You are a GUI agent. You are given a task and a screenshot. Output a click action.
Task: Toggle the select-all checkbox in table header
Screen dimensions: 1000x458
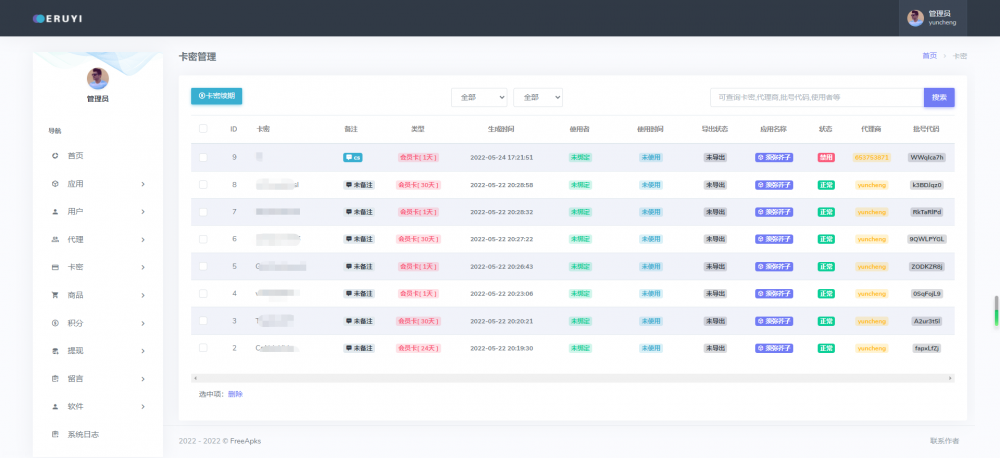pyautogui.click(x=203, y=128)
